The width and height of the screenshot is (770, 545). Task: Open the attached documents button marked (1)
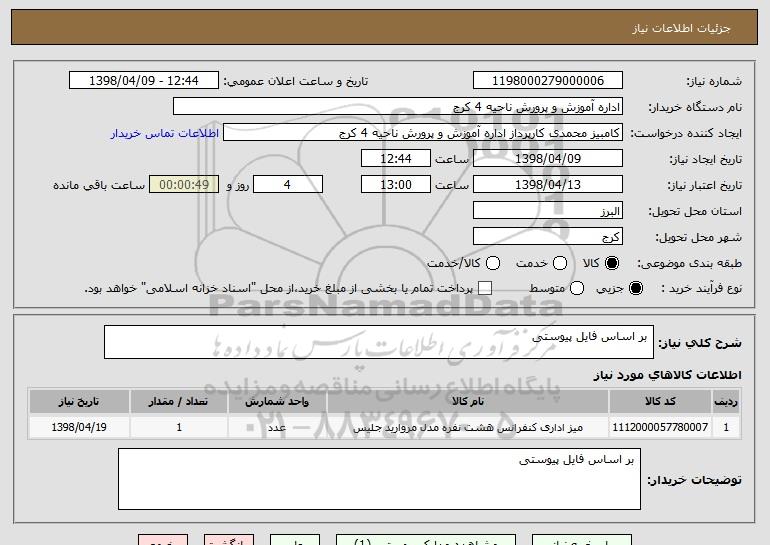[426, 540]
